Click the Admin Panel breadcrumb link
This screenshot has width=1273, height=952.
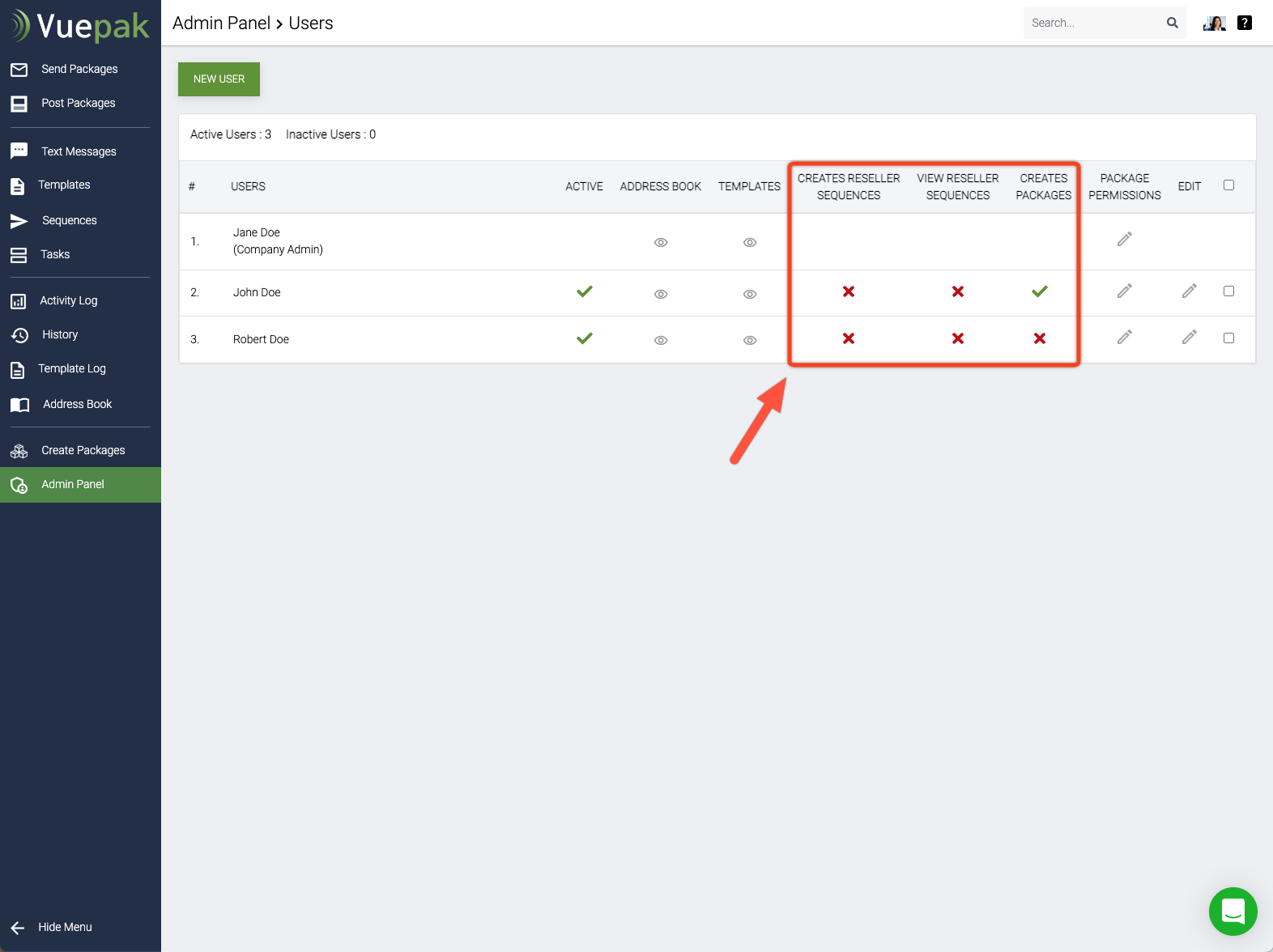click(x=221, y=23)
